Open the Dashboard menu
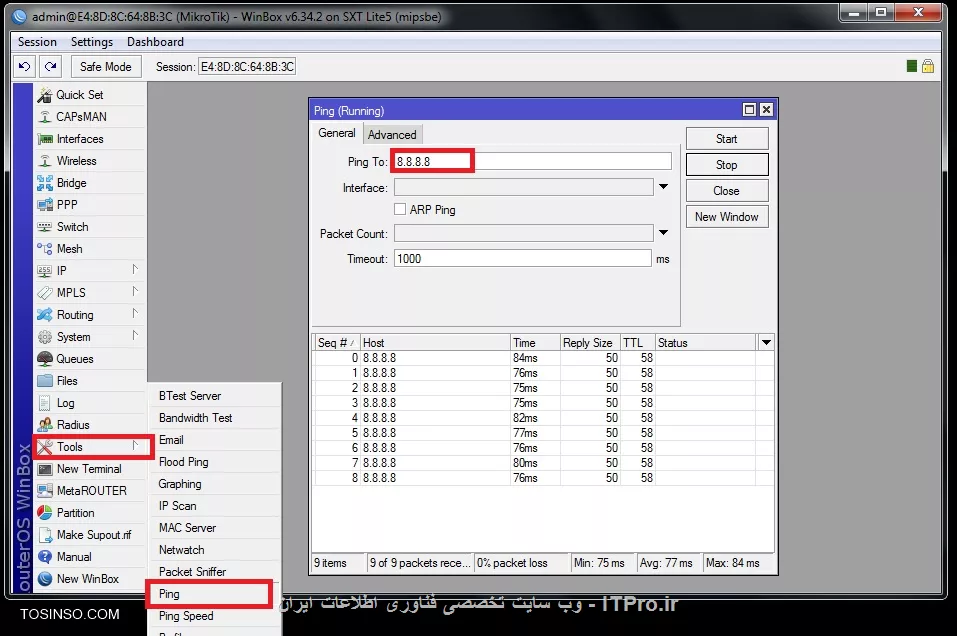This screenshot has width=957, height=636. [155, 42]
